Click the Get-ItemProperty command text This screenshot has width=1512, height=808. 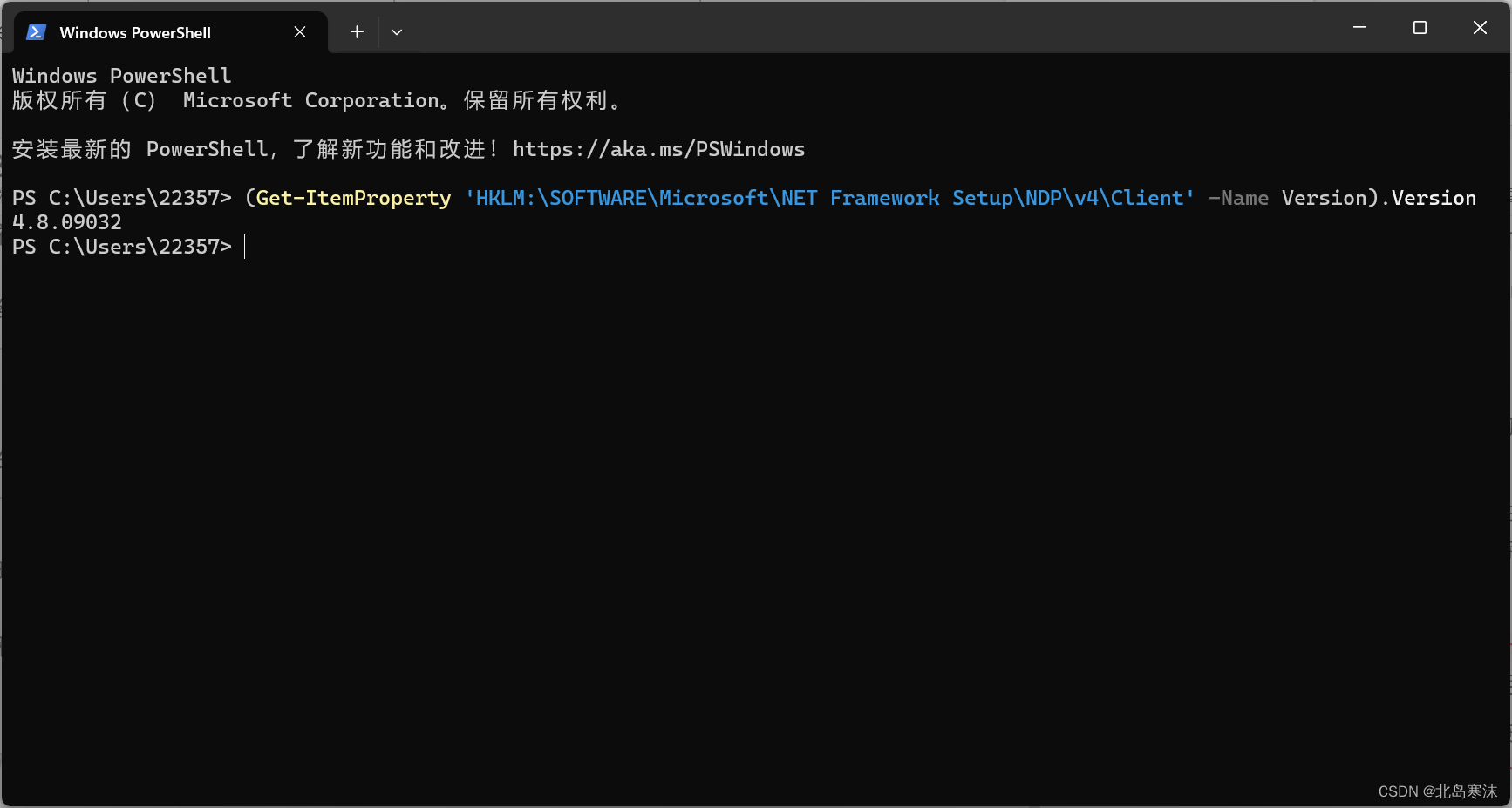[x=353, y=198]
